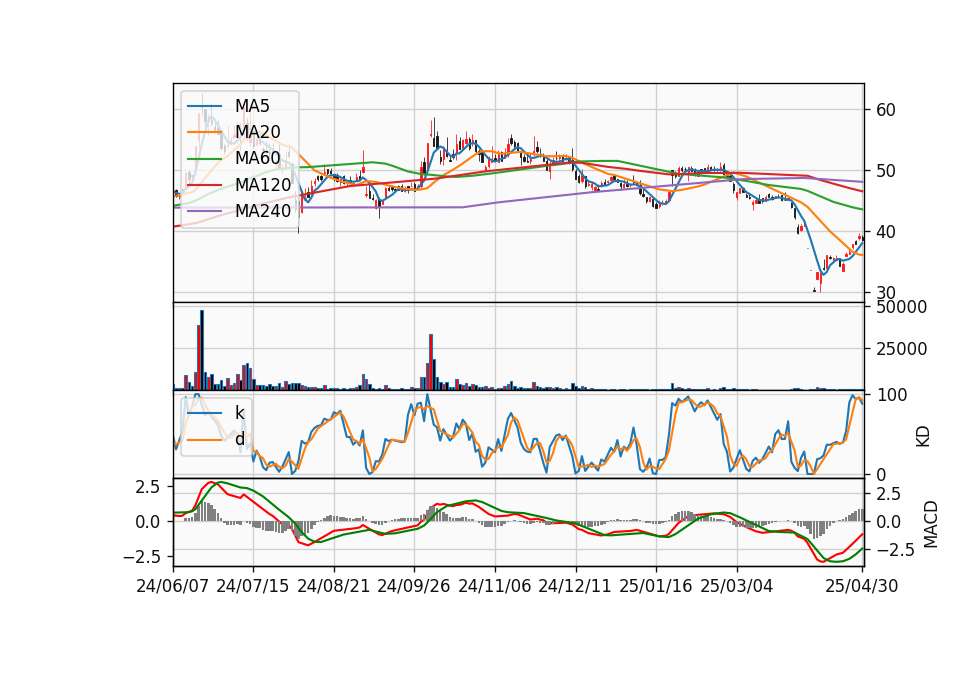
Task: Click the tallest volume bar in volume panel
Action: [202, 350]
